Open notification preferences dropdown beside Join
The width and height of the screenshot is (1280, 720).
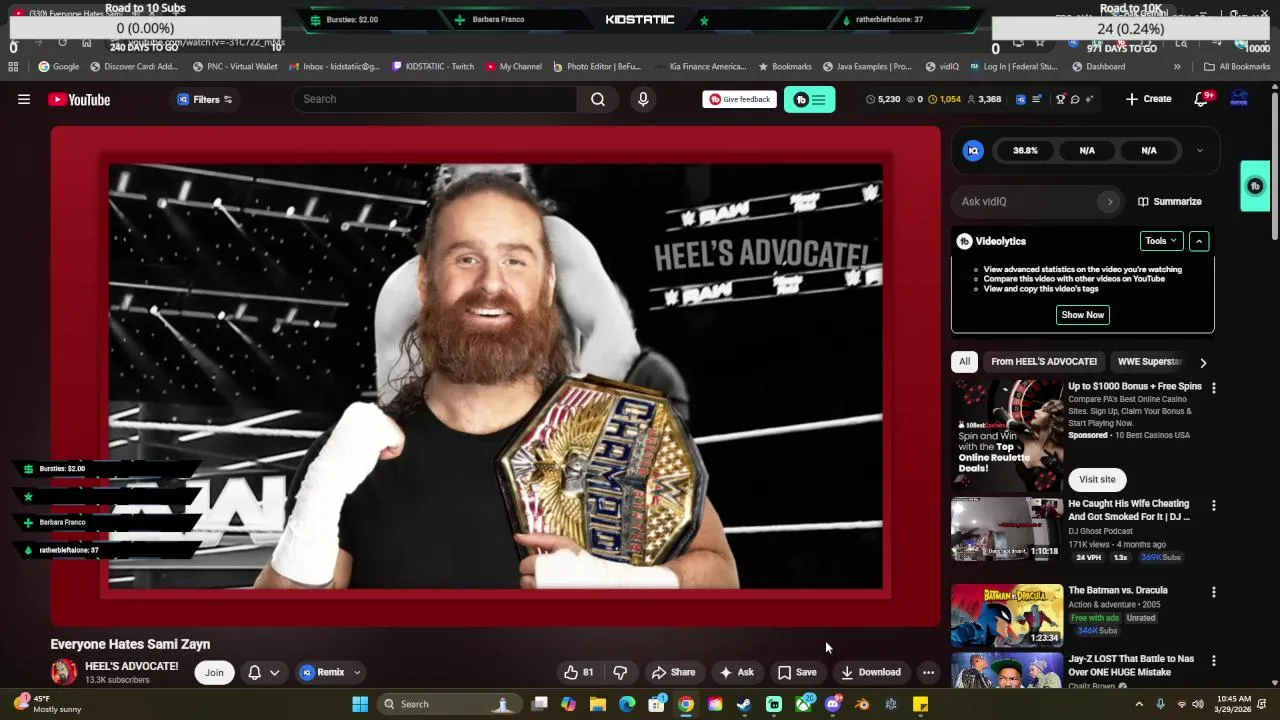[263, 672]
